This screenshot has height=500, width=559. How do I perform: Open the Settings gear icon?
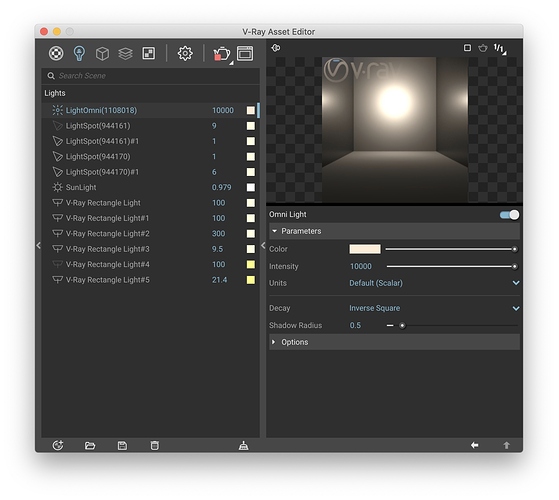[x=185, y=53]
